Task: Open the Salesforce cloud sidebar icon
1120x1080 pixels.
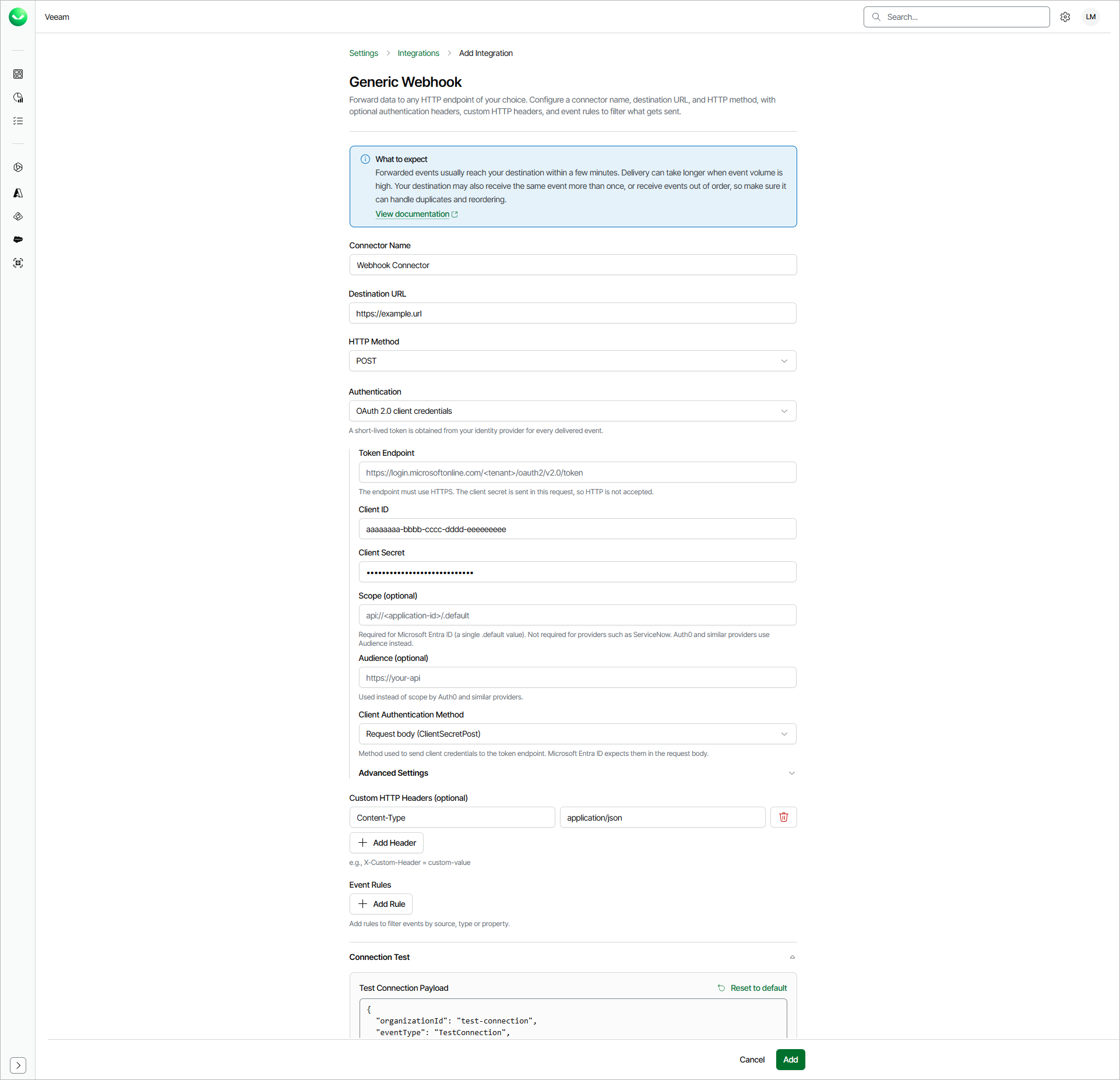Action: click(x=18, y=240)
